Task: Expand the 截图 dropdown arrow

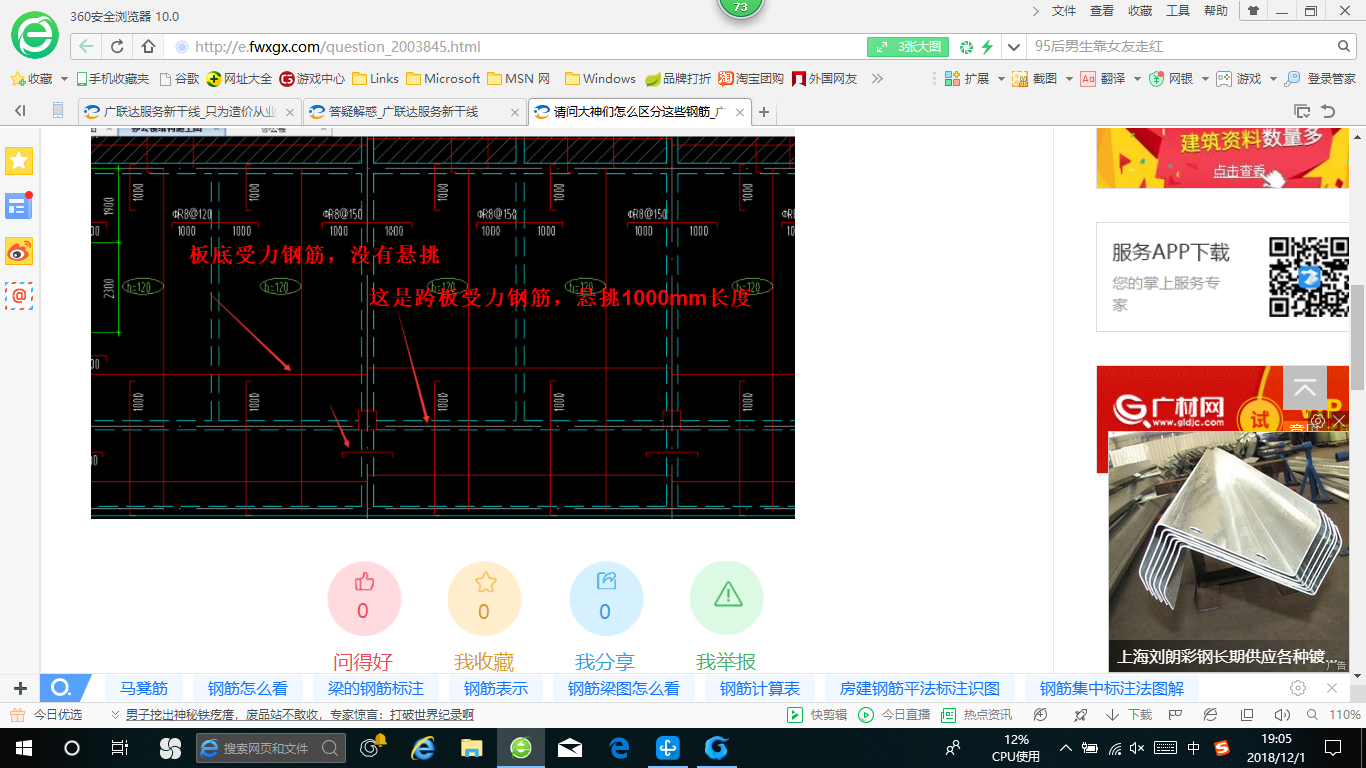Action: pyautogui.click(x=1068, y=78)
